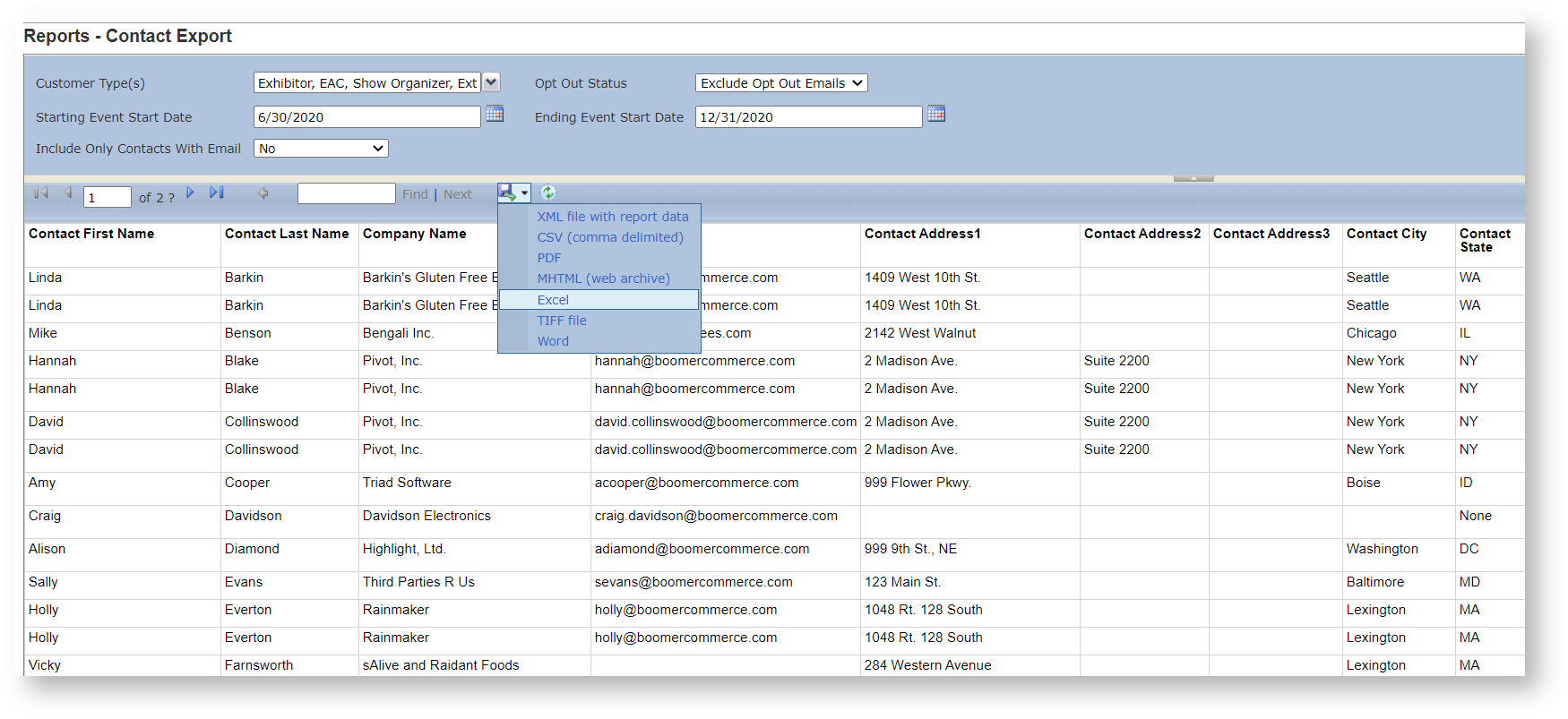
Task: Go to the next report page
Action: [x=190, y=193]
